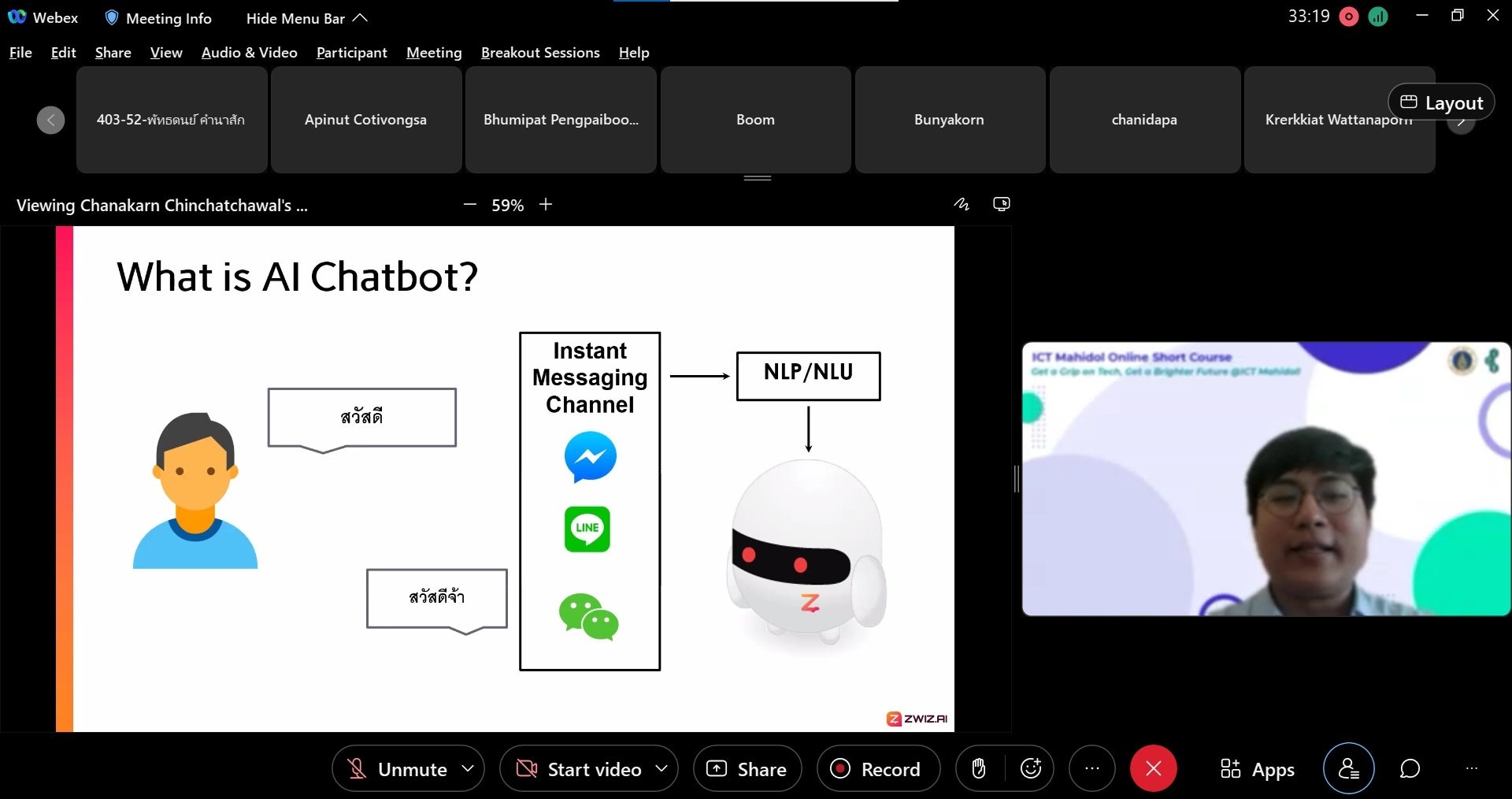1512x799 pixels.
Task: Open Meeting Info details
Action: pyautogui.click(x=158, y=18)
